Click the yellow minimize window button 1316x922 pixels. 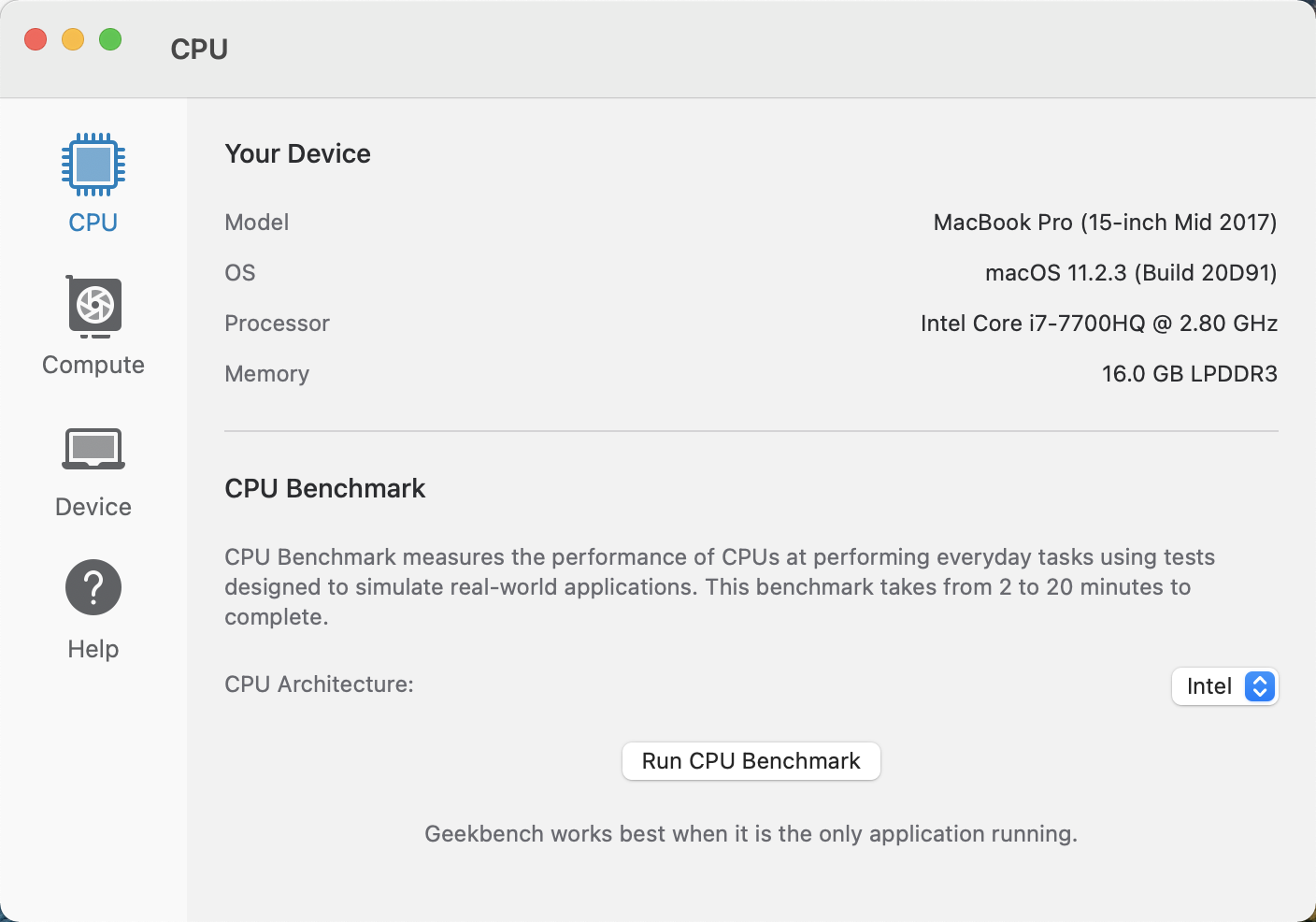point(73,39)
